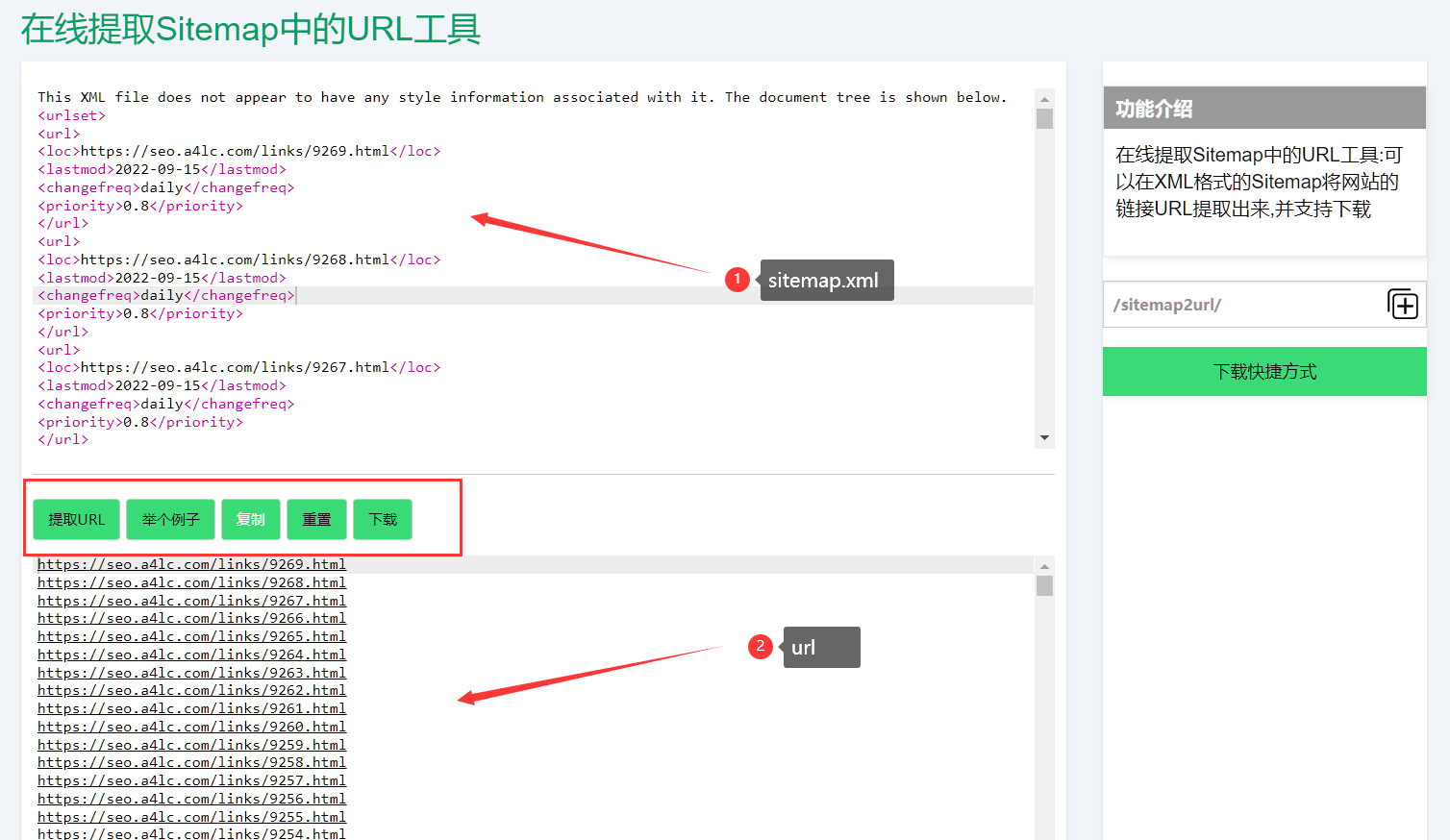Click the 举个例子 example button
Image resolution: width=1450 pixels, height=840 pixels.
(170, 518)
